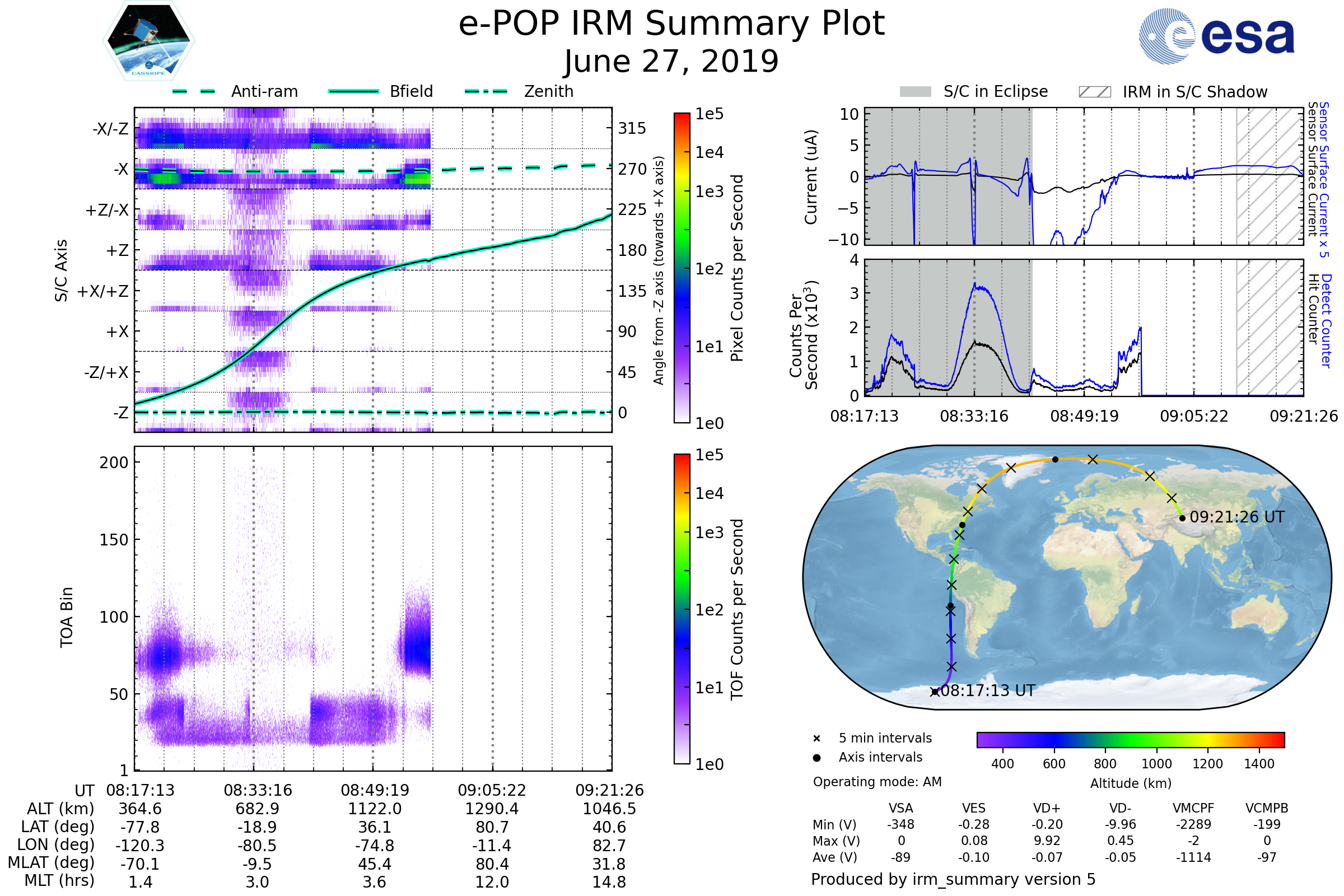Click the 08:17:13 UT orbit start point
1344x896 pixels.
tap(935, 692)
